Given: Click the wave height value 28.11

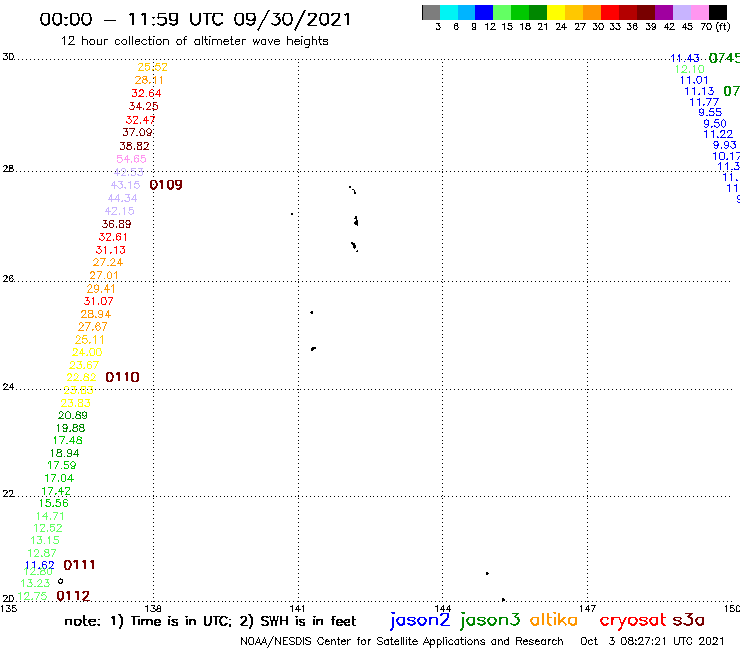Looking at the screenshot, I should click(149, 80).
